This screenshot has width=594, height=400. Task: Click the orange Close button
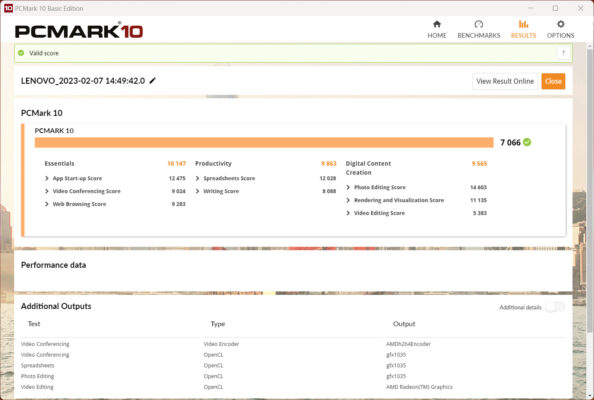553,81
